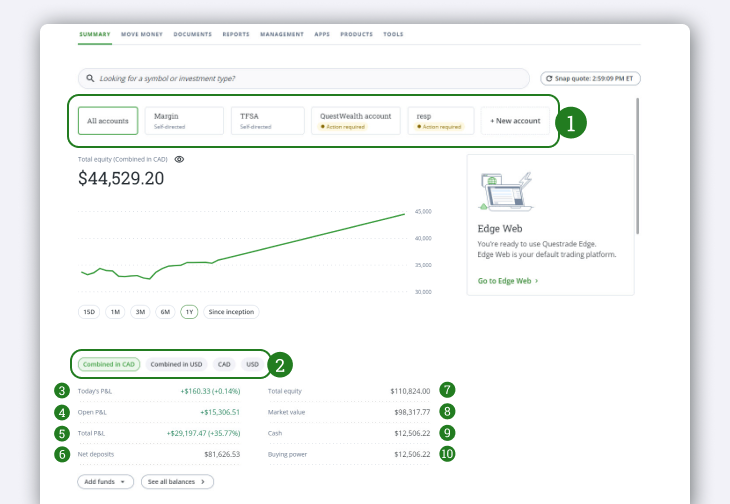Image resolution: width=730 pixels, height=504 pixels.
Task: Refresh the snap quote
Action: (x=590, y=79)
